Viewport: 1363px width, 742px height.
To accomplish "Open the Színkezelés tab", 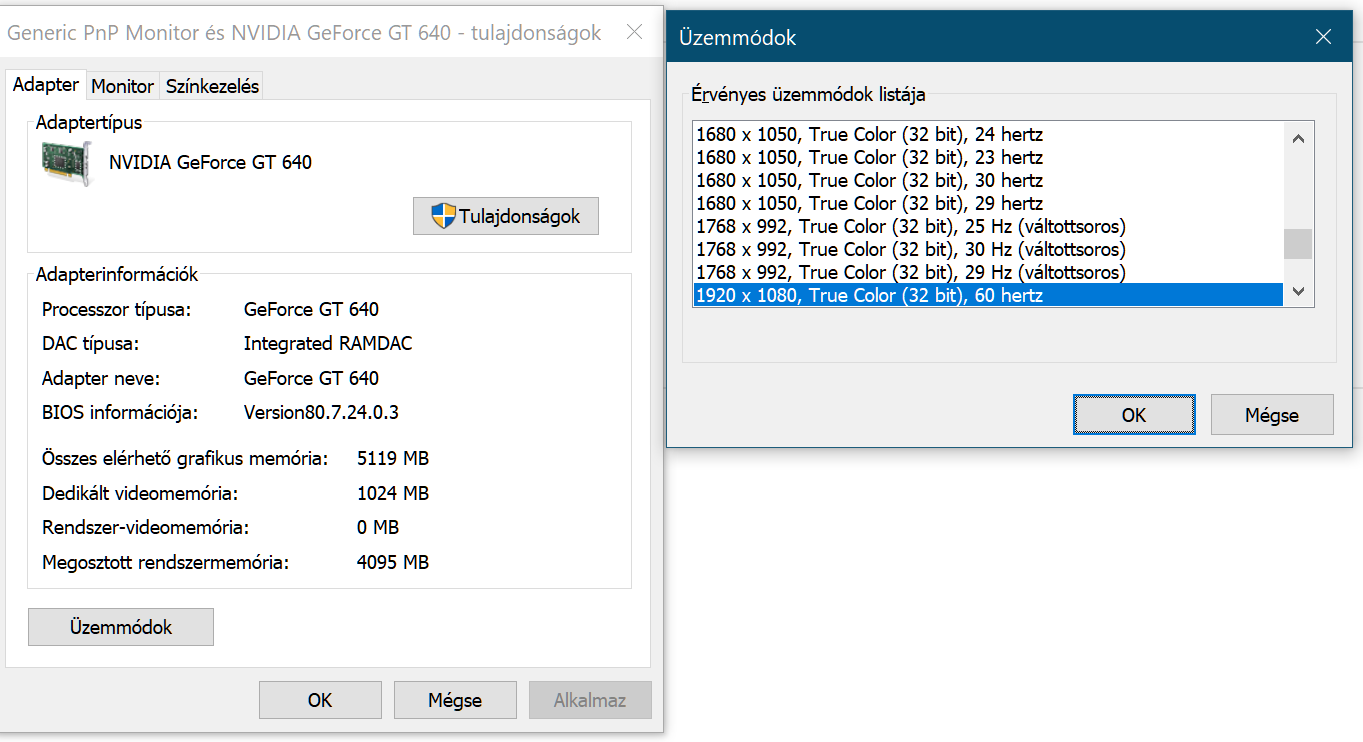I will coord(213,86).
